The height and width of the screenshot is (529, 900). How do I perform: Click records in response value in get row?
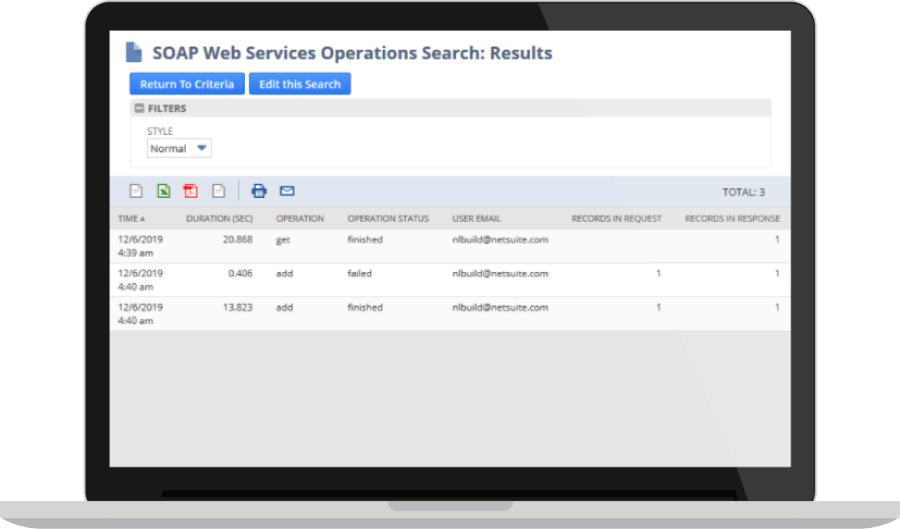pyautogui.click(x=777, y=239)
